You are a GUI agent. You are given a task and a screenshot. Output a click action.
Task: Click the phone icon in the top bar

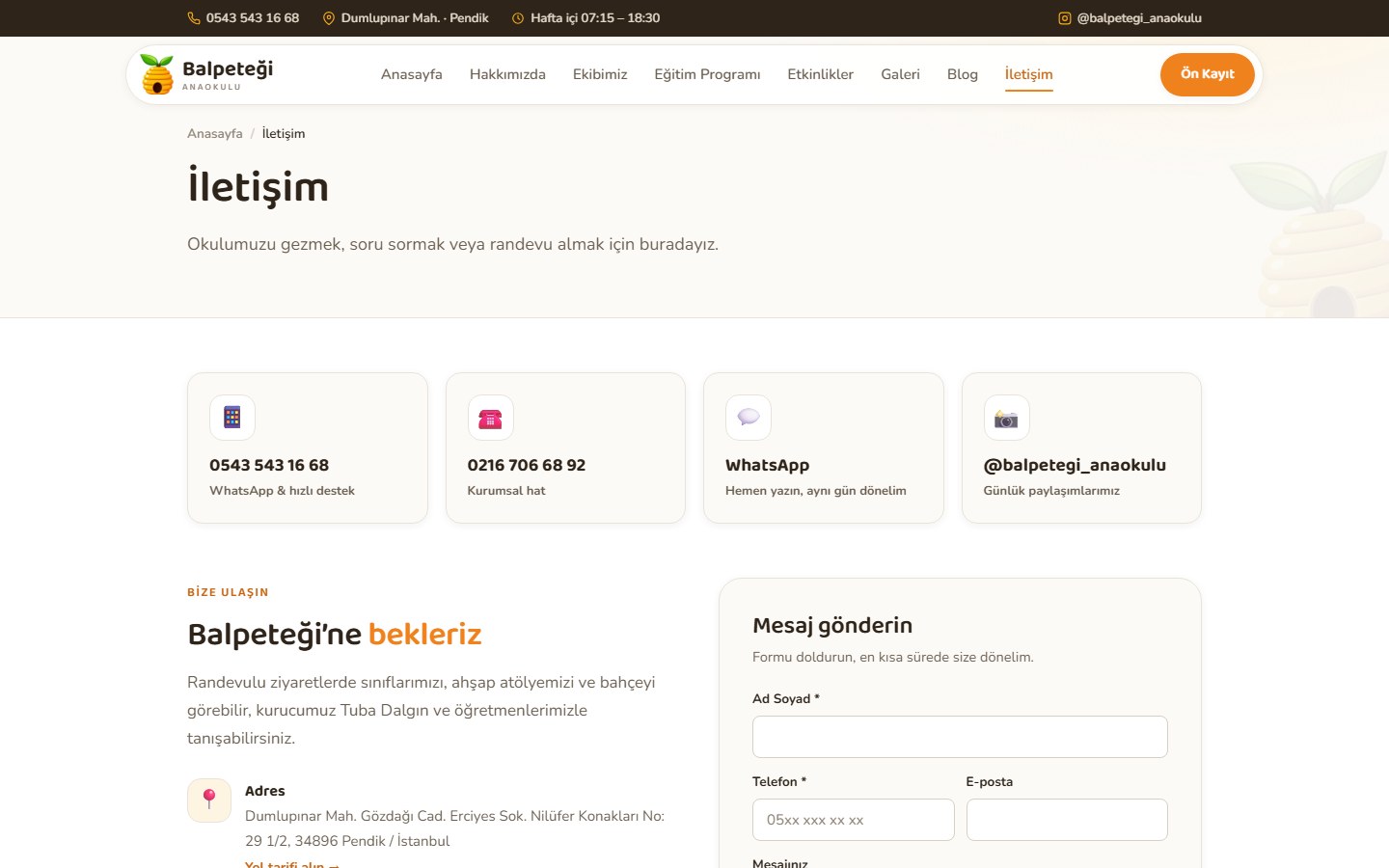194,18
